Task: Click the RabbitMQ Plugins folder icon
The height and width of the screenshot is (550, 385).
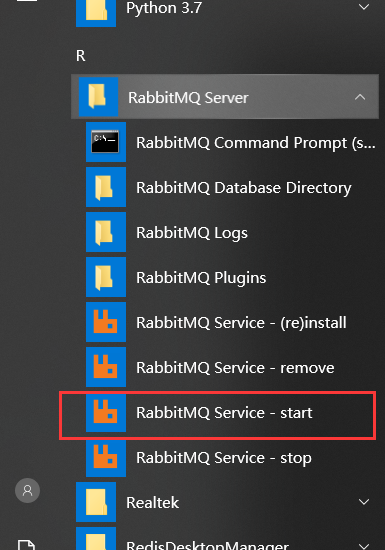Action: coord(106,277)
